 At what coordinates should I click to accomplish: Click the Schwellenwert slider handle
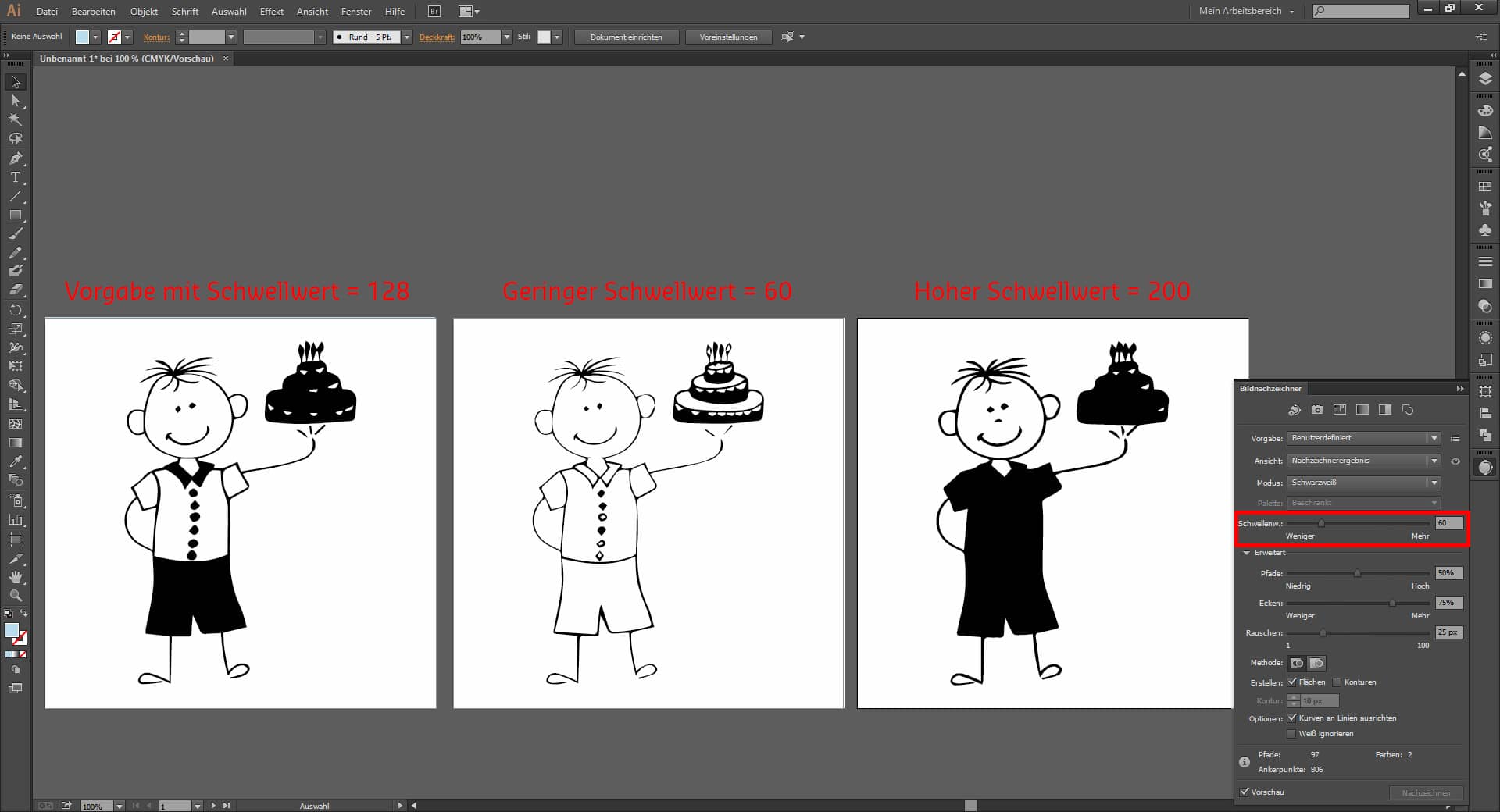pos(1321,524)
